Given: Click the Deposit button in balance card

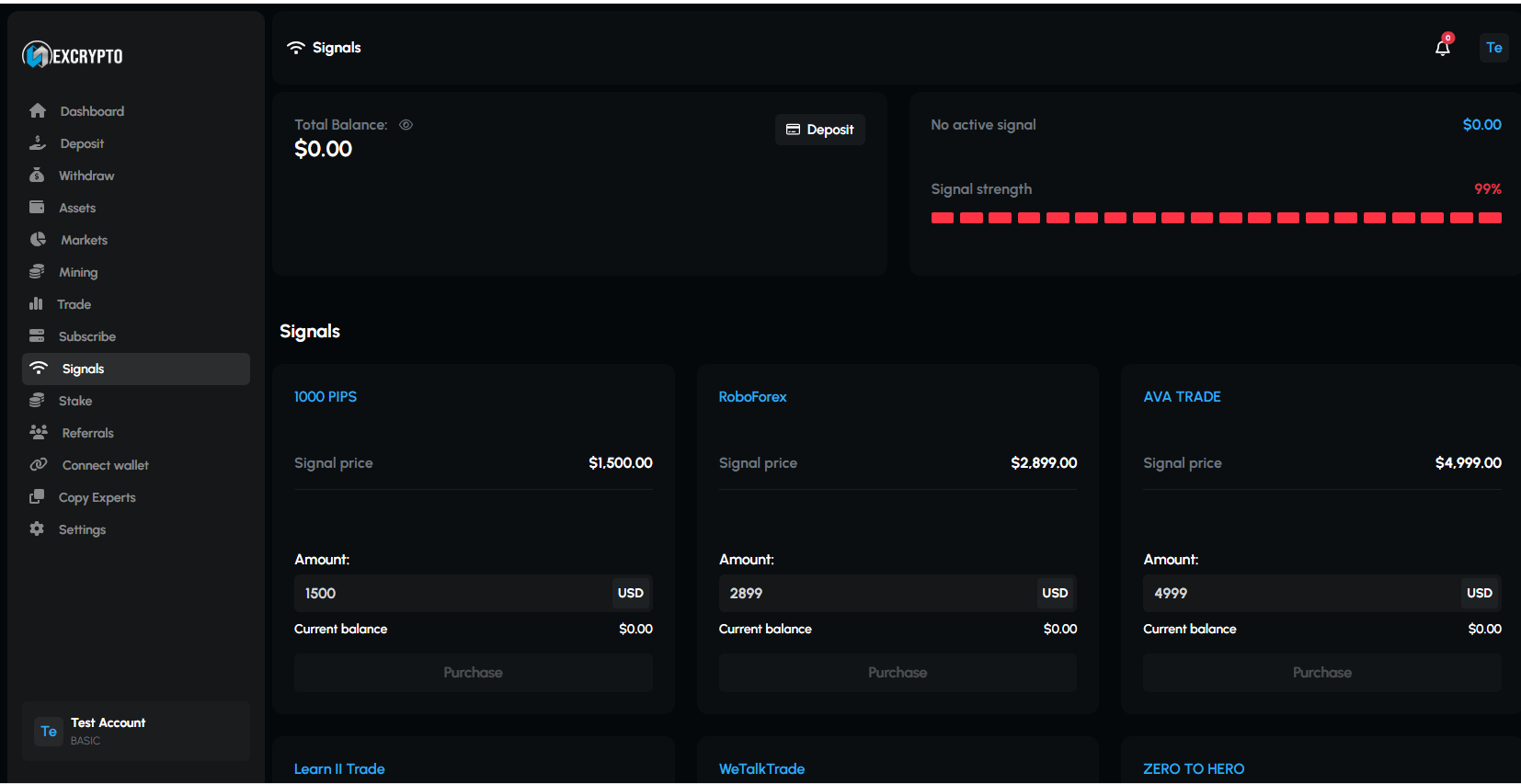Looking at the screenshot, I should click(819, 130).
